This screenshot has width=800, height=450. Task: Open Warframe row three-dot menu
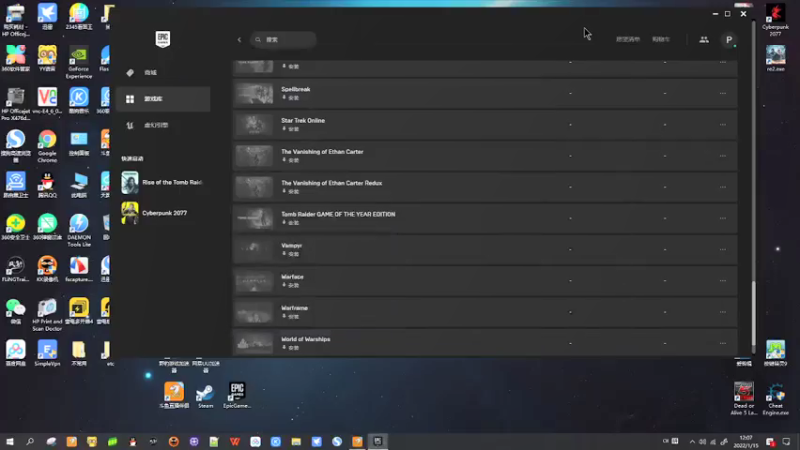(722, 312)
